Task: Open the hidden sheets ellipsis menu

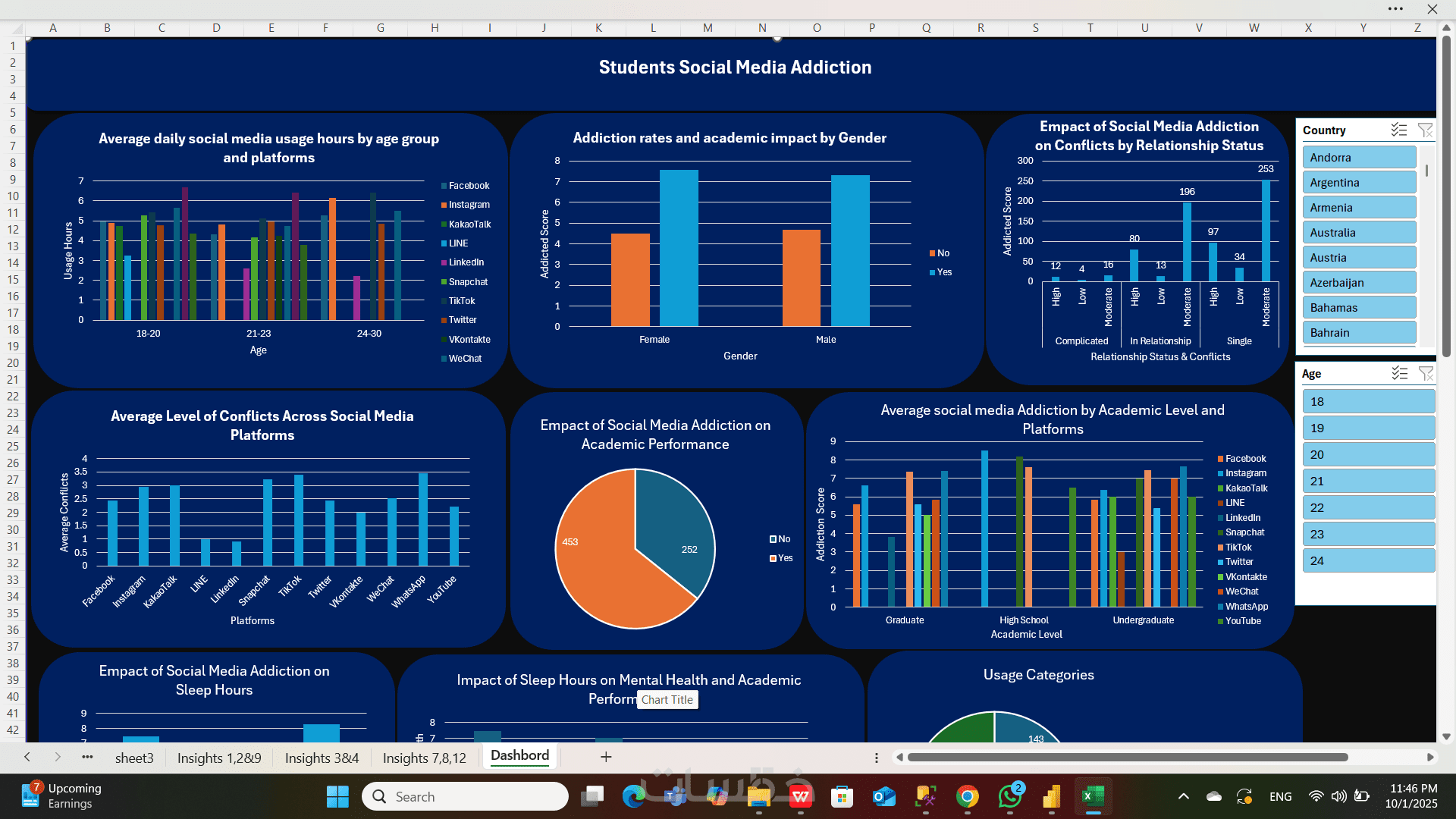Action: [87, 757]
